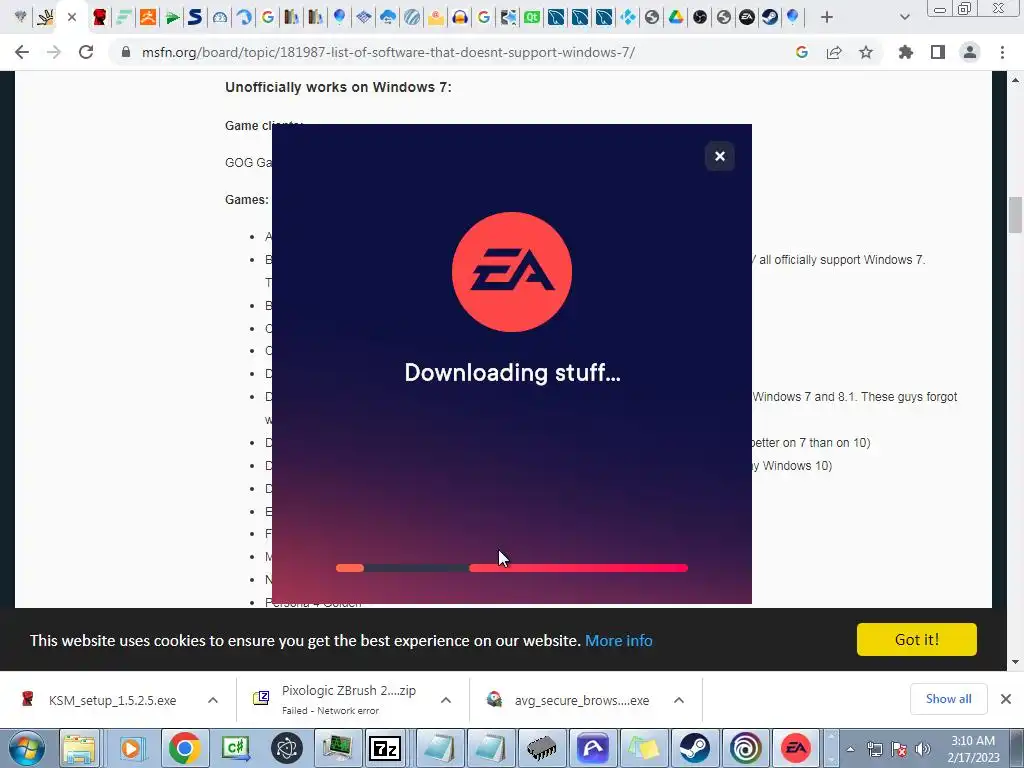This screenshot has width=1024, height=768.
Task: Switch to the ZBrush orange tab
Action: 148,17
